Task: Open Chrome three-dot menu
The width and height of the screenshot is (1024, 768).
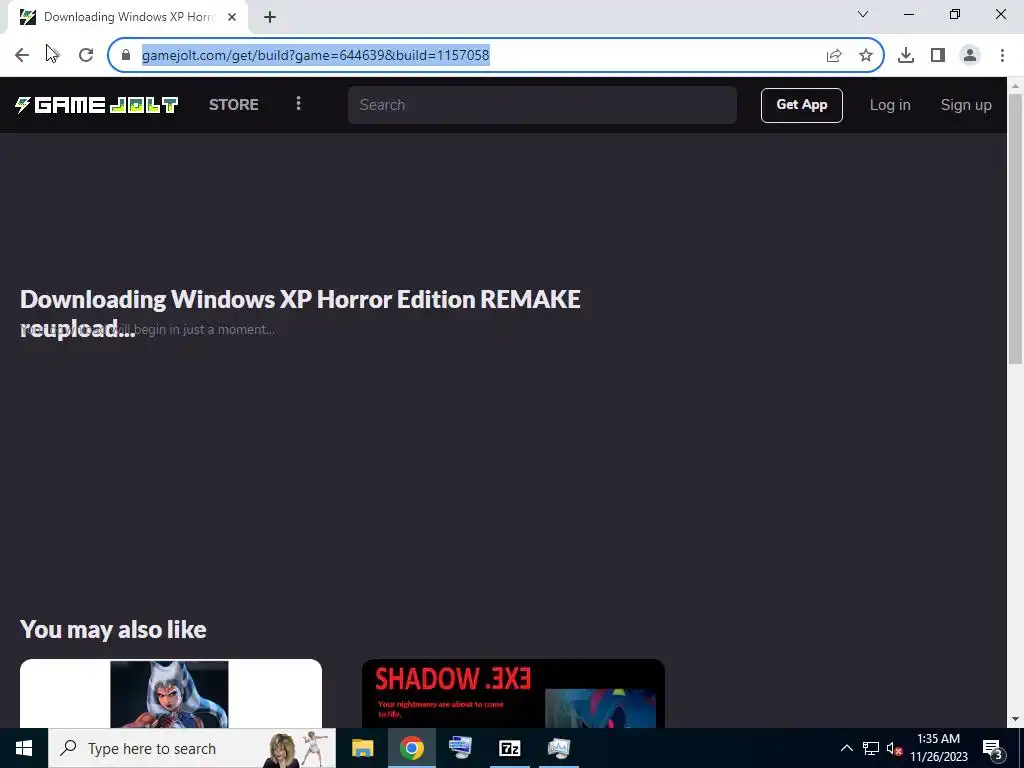Action: (x=1002, y=56)
